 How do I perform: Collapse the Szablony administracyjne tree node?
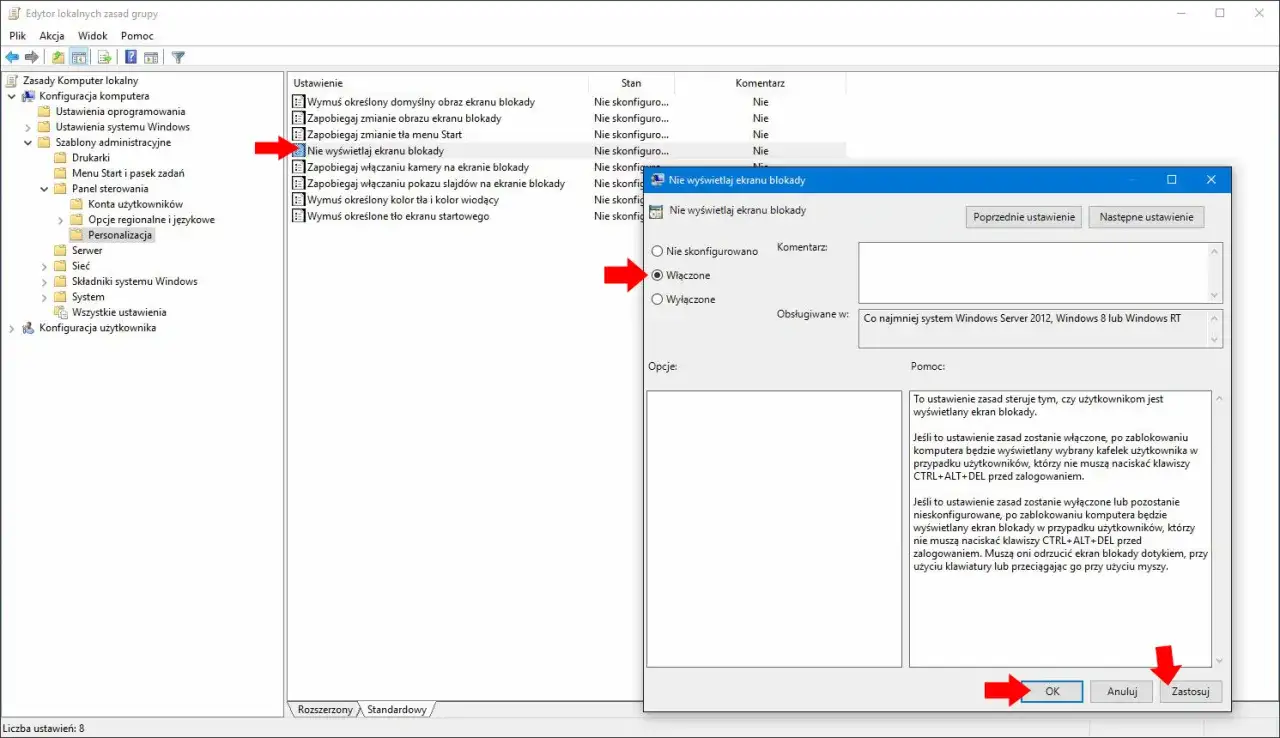pos(28,142)
